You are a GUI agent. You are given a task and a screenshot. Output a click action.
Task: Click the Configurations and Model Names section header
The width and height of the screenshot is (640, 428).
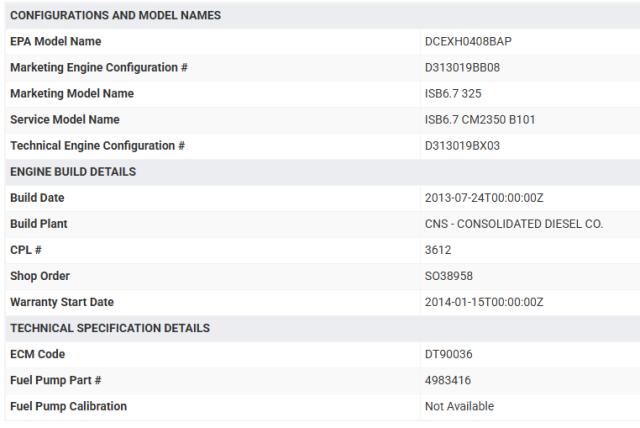tap(115, 16)
